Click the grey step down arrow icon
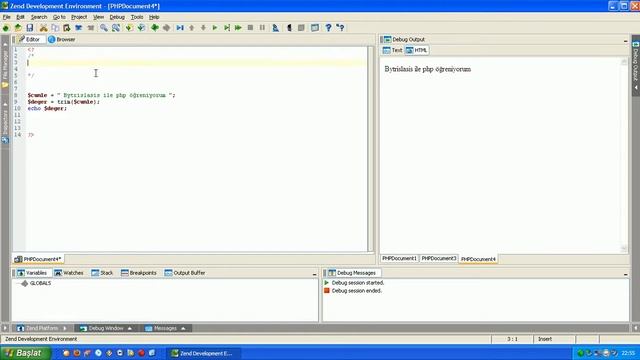The width and height of the screenshot is (640, 360). pyautogui.click(x=203, y=28)
